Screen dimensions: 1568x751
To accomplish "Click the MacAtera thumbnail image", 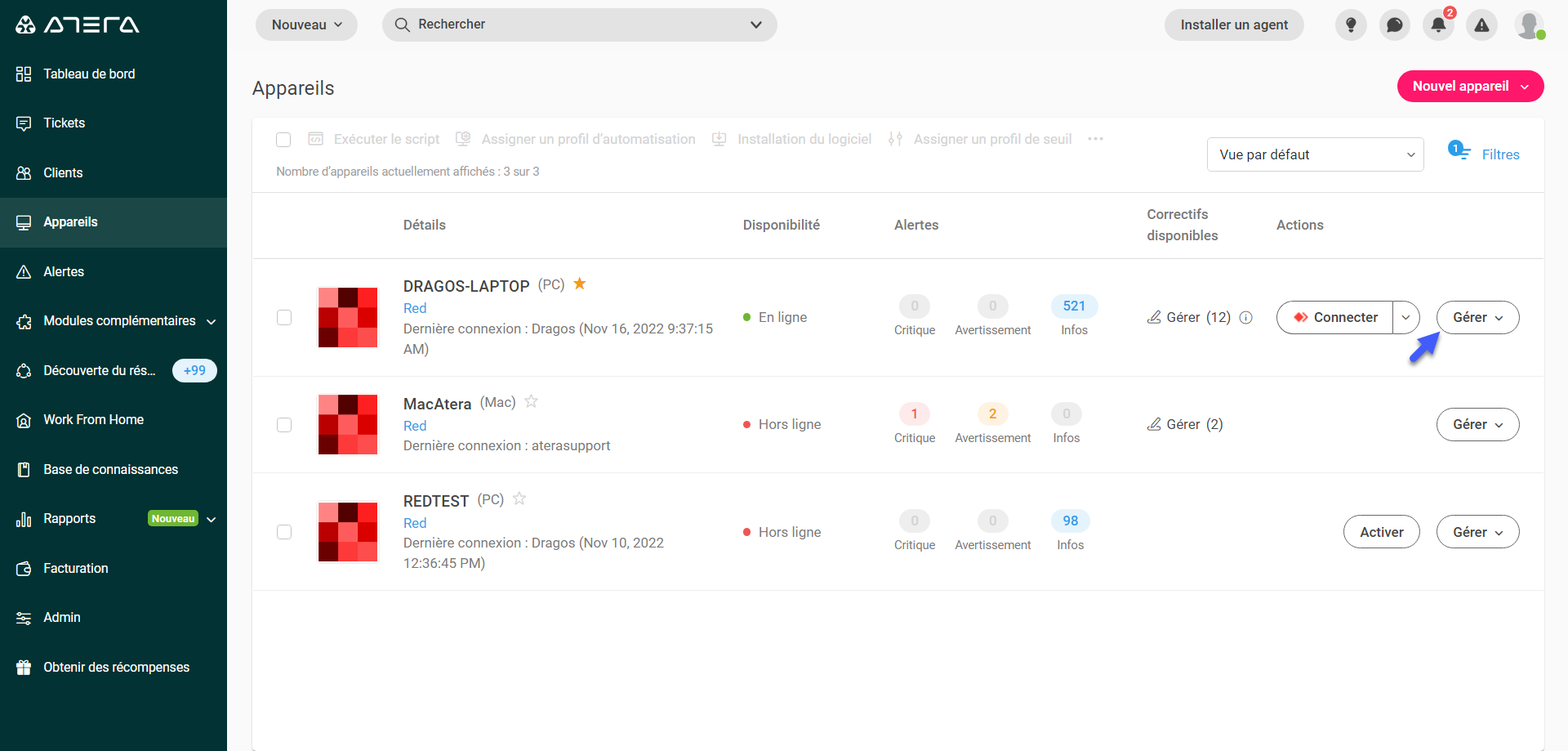I will point(348,424).
